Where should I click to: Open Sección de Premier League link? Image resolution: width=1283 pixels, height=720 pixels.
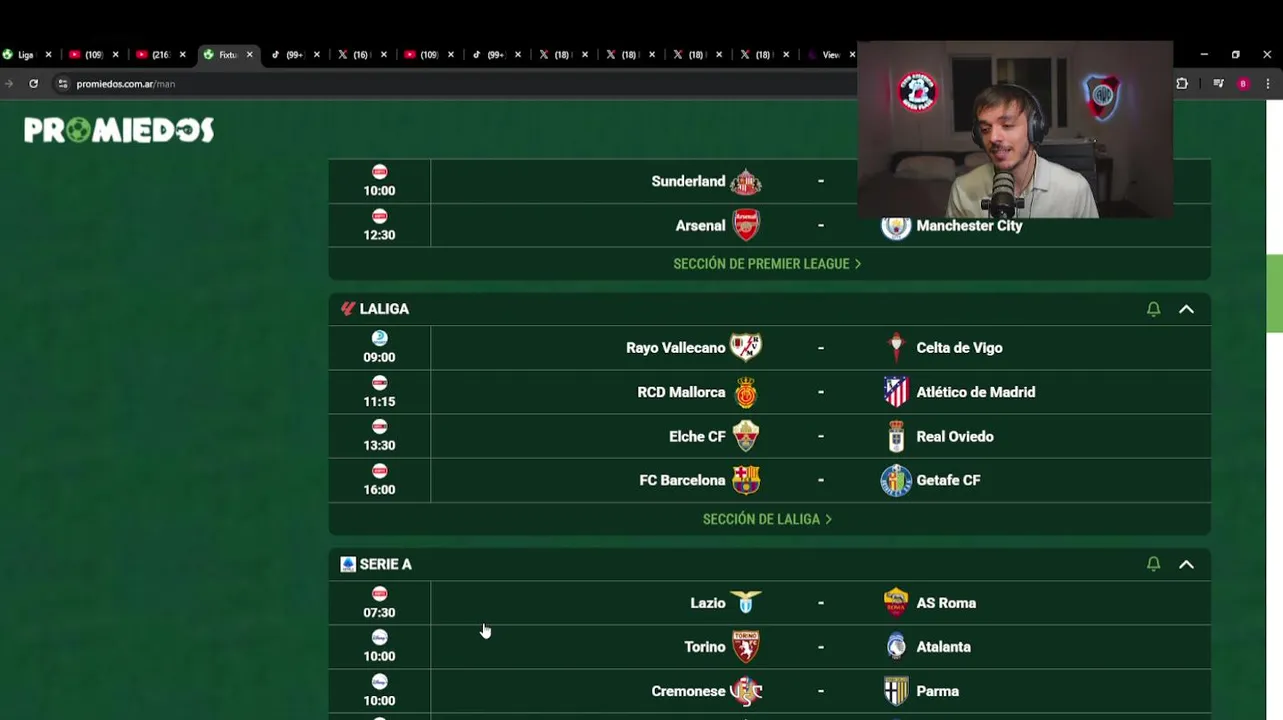pyautogui.click(x=767, y=264)
